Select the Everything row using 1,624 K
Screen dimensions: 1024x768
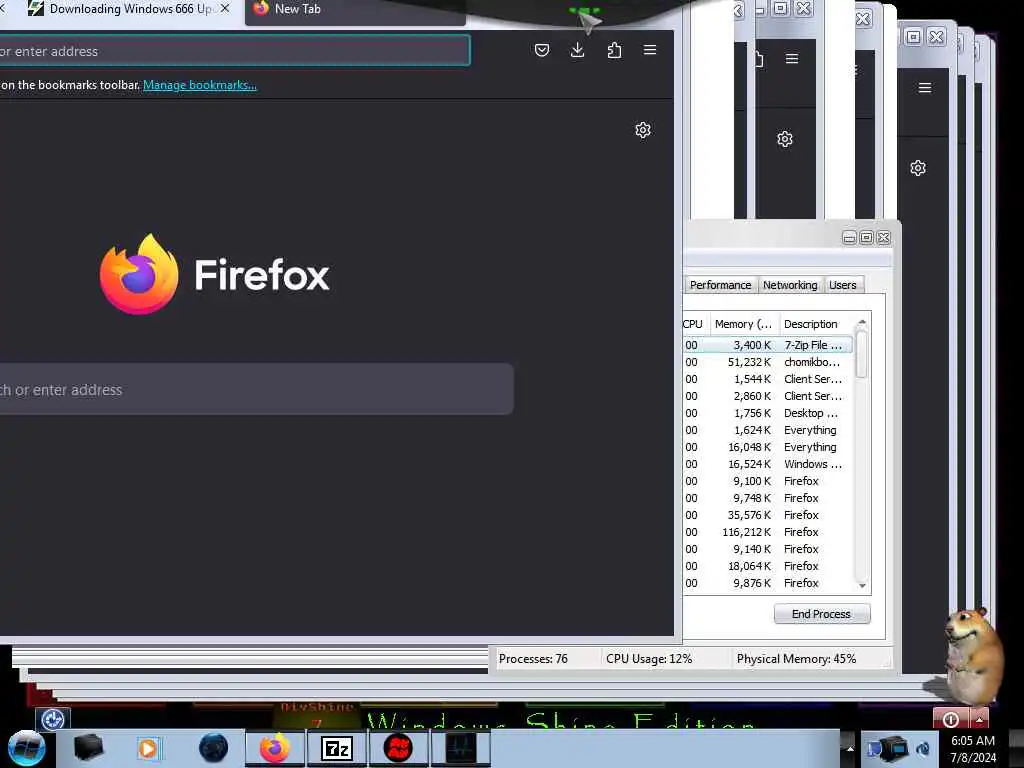767,430
